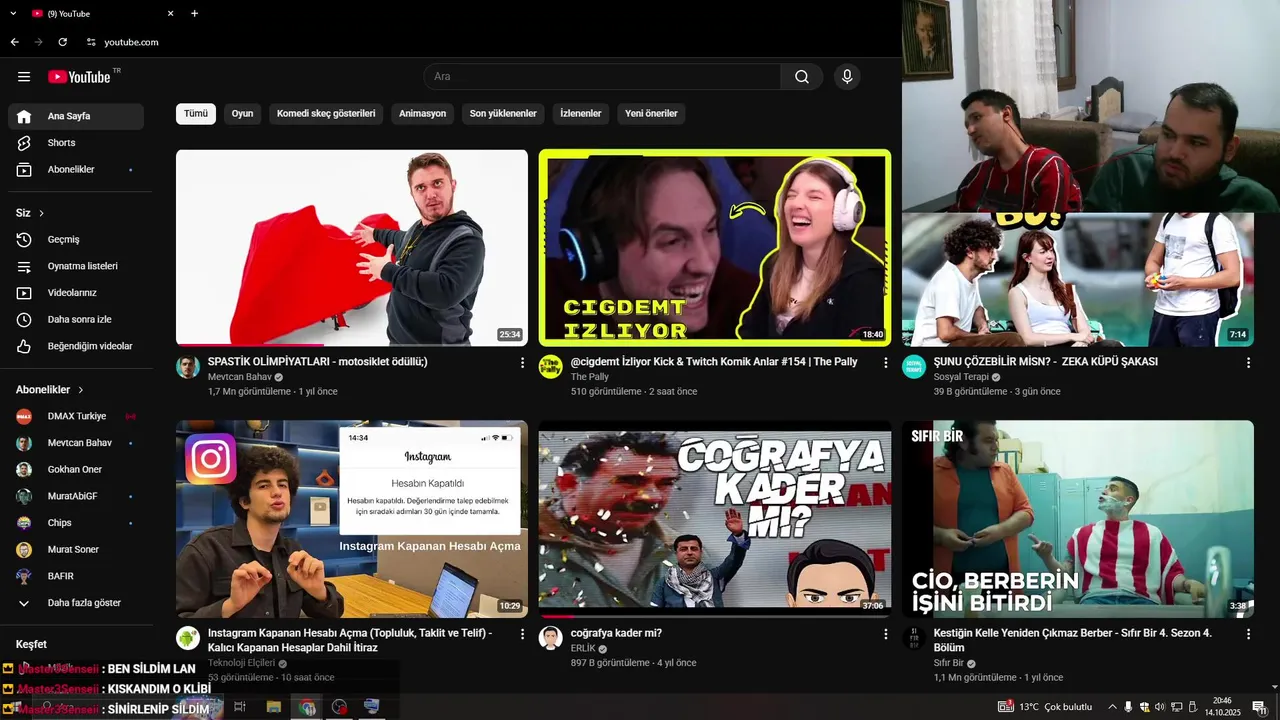Open cigdemt İzliyor video thumbnail
Image resolution: width=1280 pixels, height=720 pixels.
click(715, 248)
